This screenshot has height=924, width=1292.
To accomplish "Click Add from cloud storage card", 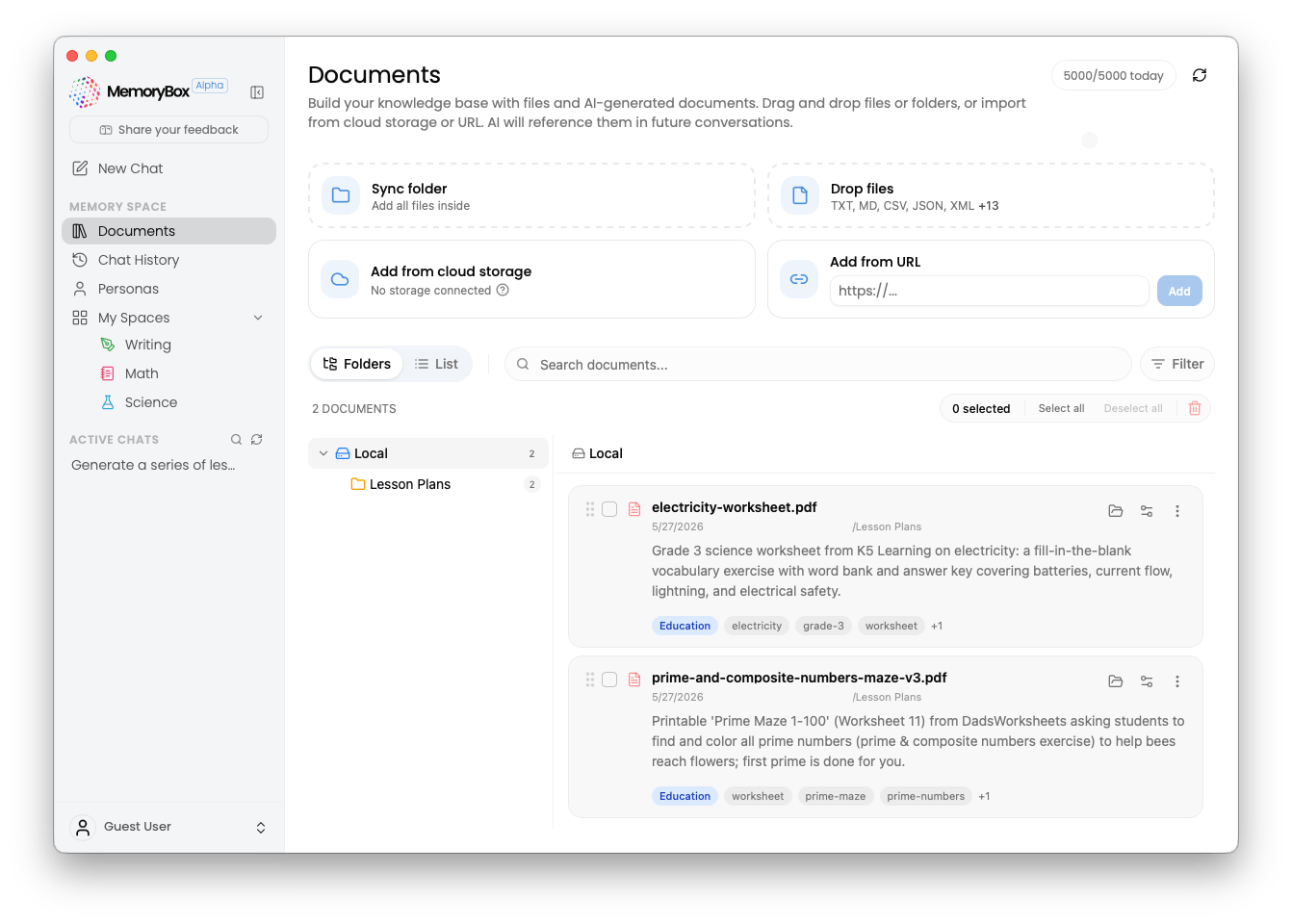I will pos(531,279).
